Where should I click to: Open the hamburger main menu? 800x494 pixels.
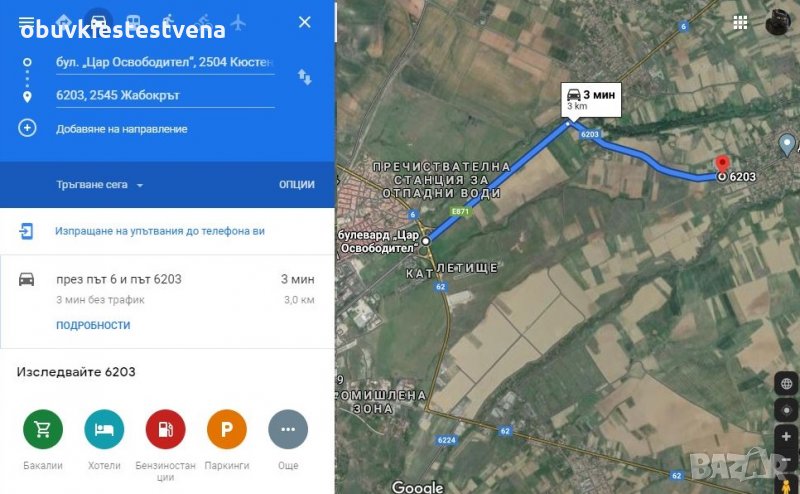pos(26,22)
